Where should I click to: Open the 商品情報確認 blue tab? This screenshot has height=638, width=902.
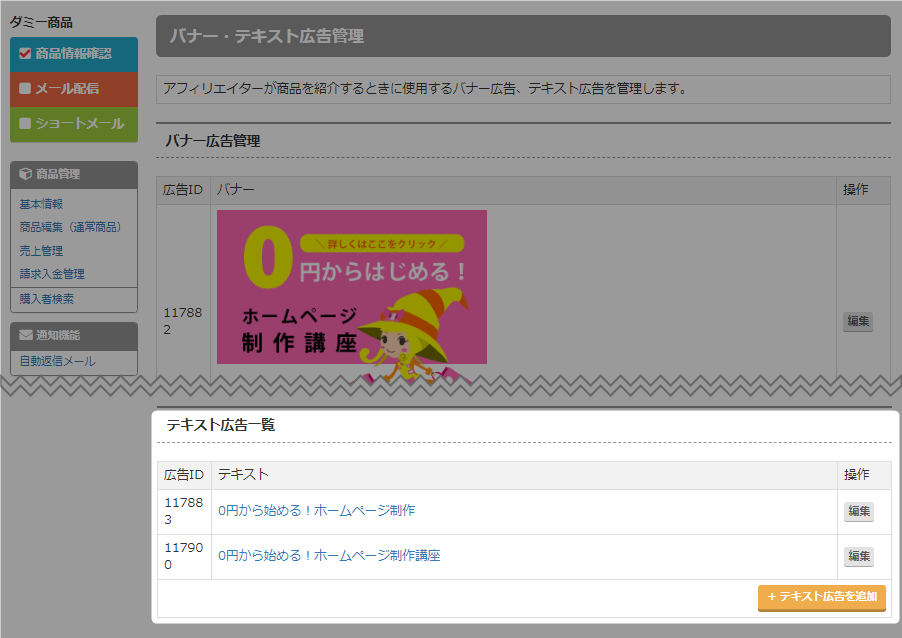[74, 54]
